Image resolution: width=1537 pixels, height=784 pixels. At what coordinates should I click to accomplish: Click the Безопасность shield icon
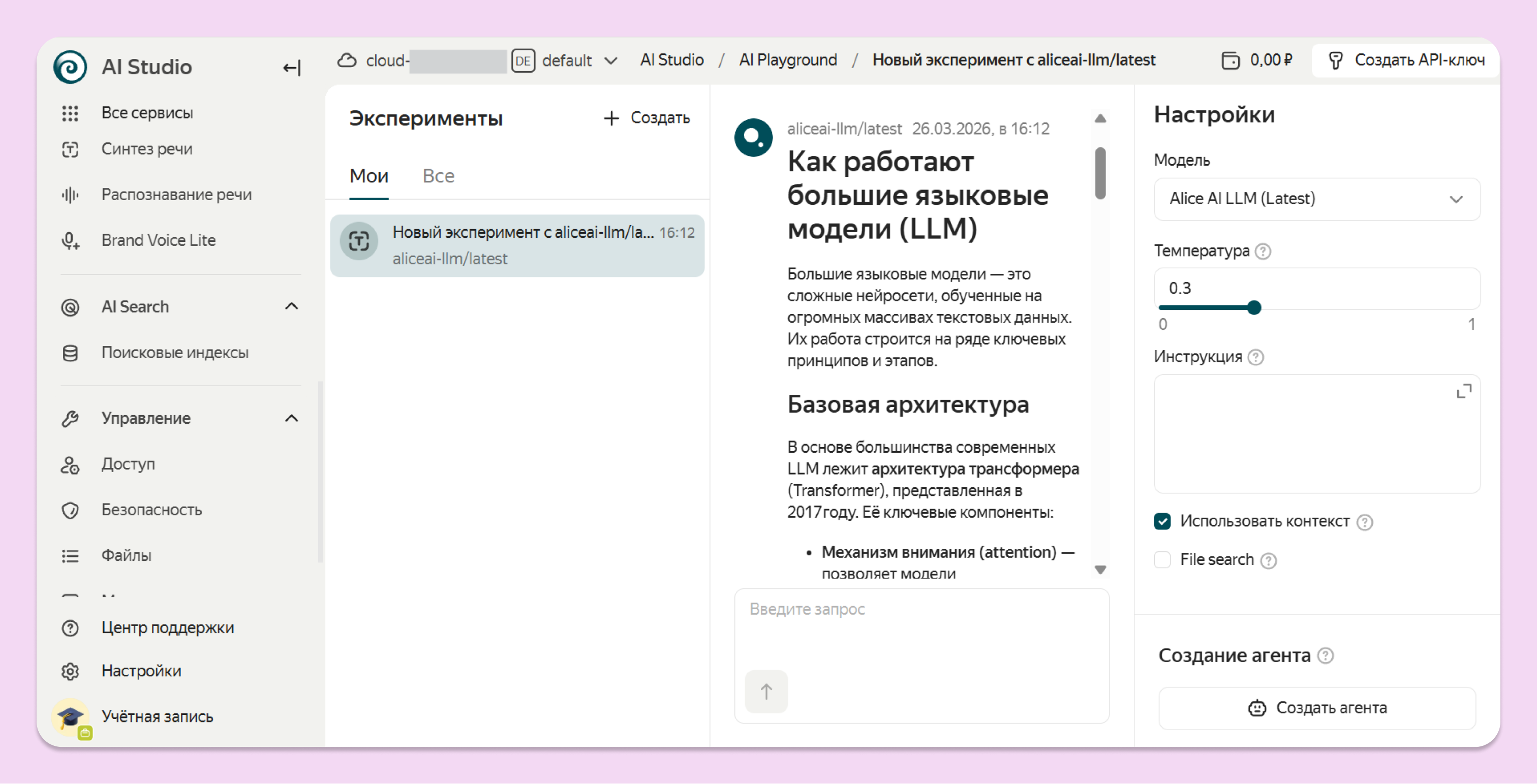point(70,510)
